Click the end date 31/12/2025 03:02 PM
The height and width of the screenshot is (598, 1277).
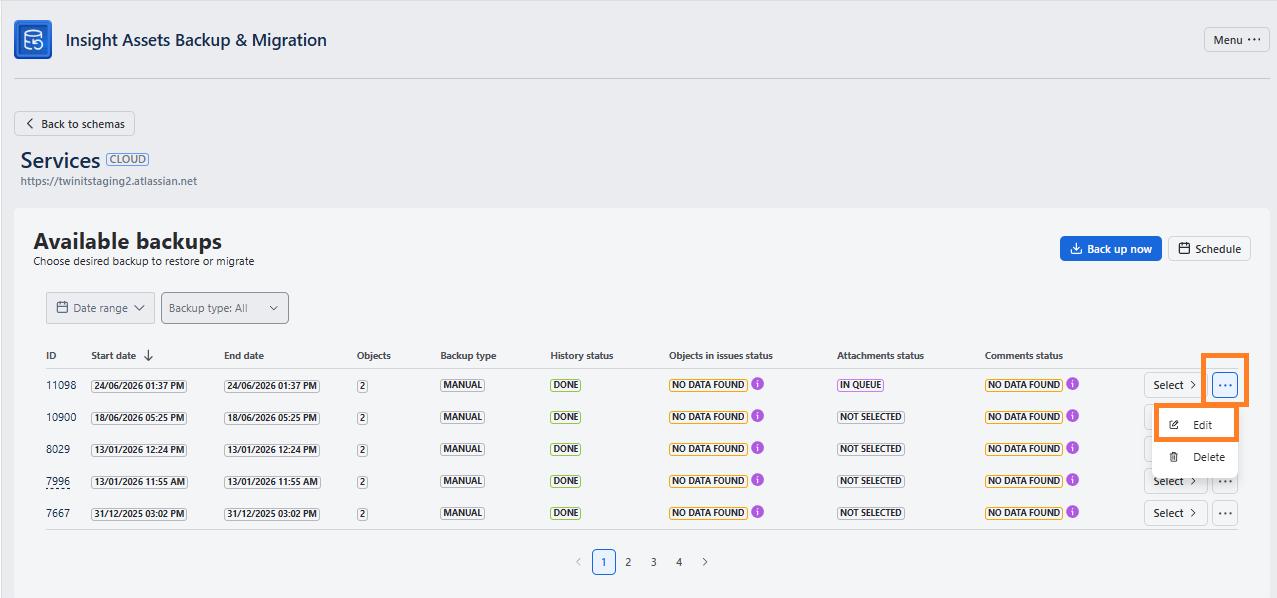272,513
